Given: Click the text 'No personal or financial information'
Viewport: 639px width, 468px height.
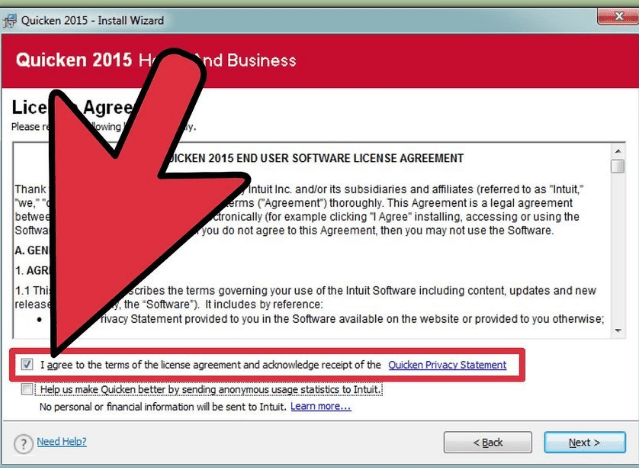Looking at the screenshot, I should pos(117,407).
